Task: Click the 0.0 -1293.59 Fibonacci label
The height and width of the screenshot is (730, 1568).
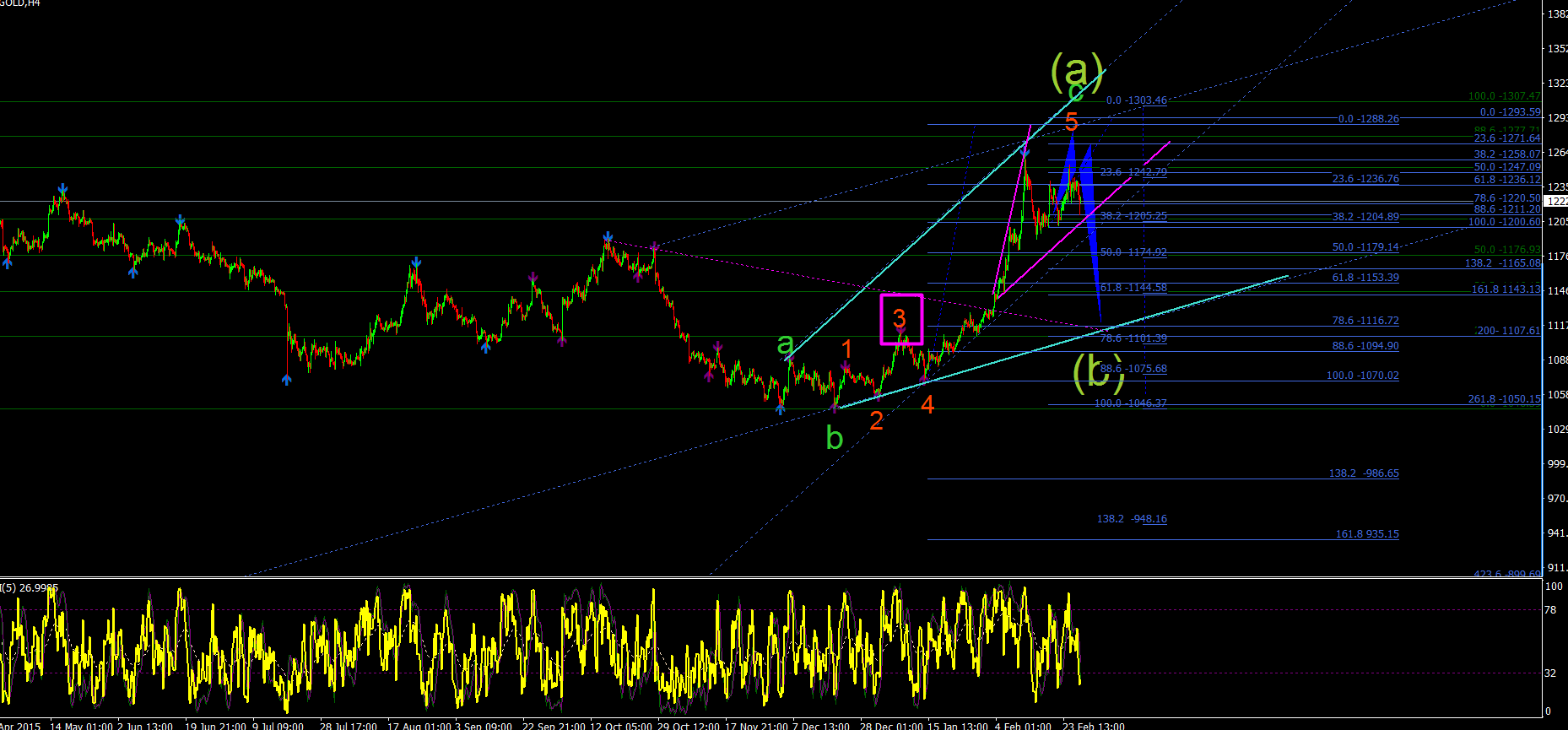Action: (1511, 112)
